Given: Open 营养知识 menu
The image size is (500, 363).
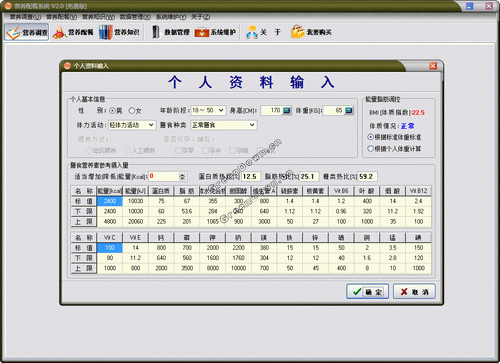Looking at the screenshot, I should pyautogui.click(x=98, y=17).
